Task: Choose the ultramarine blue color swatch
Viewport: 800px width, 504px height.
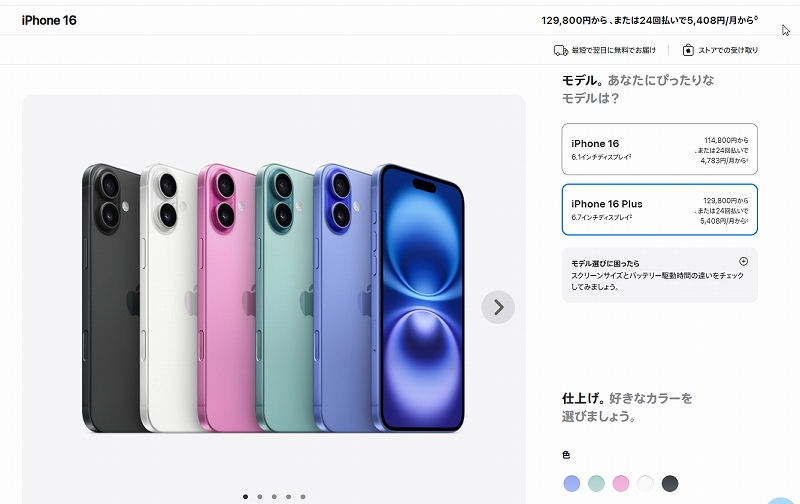Action: coord(571,483)
